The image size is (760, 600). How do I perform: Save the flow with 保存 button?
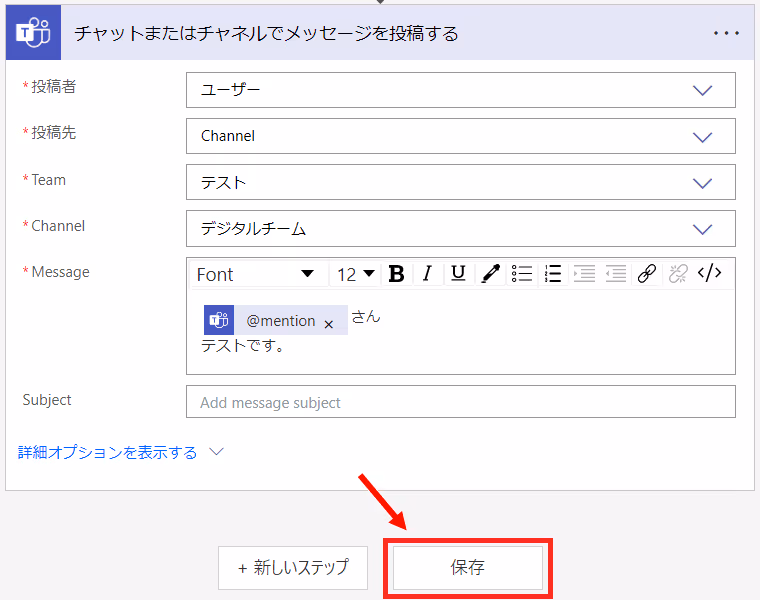(x=468, y=568)
